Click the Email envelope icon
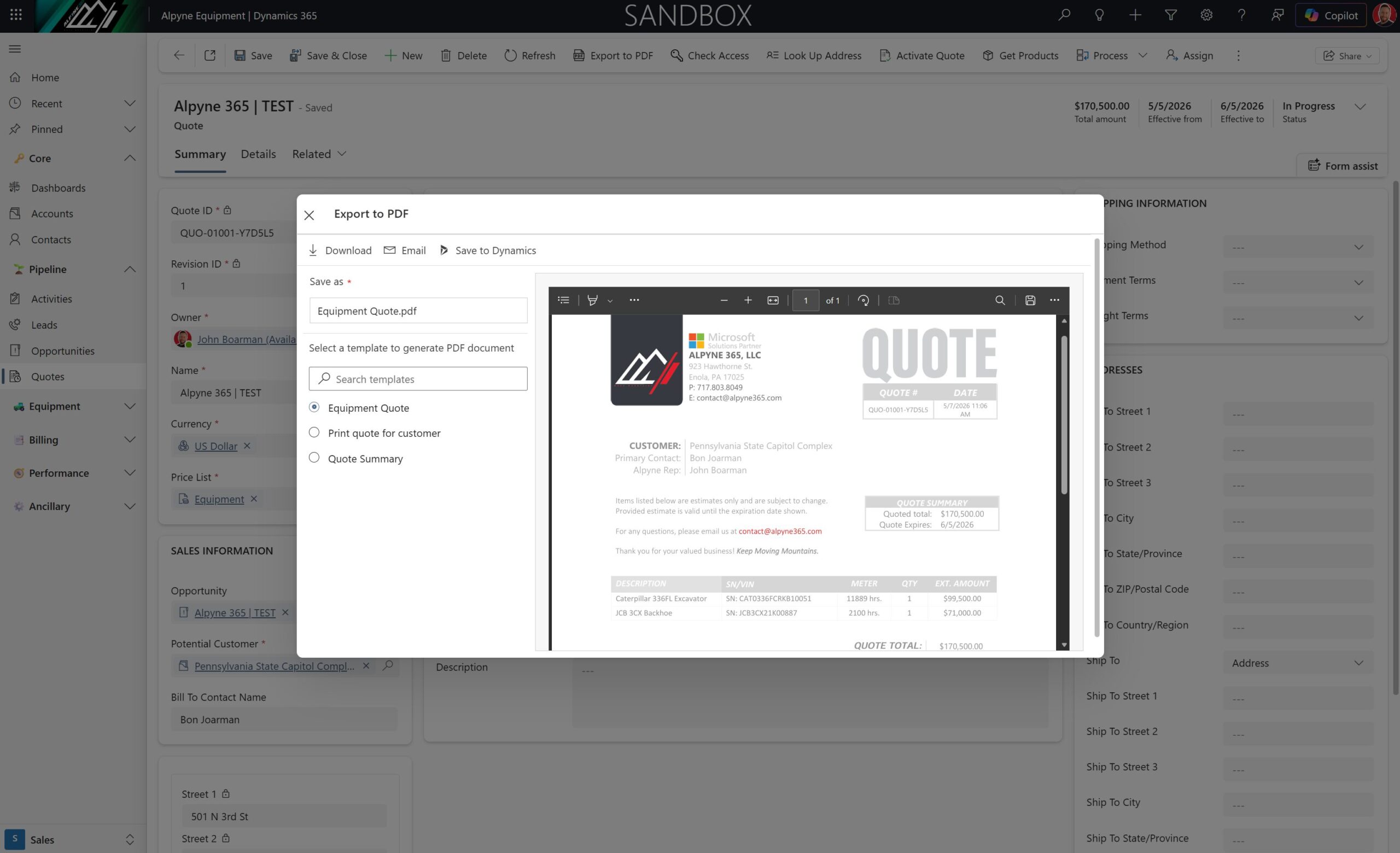The width and height of the screenshot is (1400, 853). (x=389, y=250)
